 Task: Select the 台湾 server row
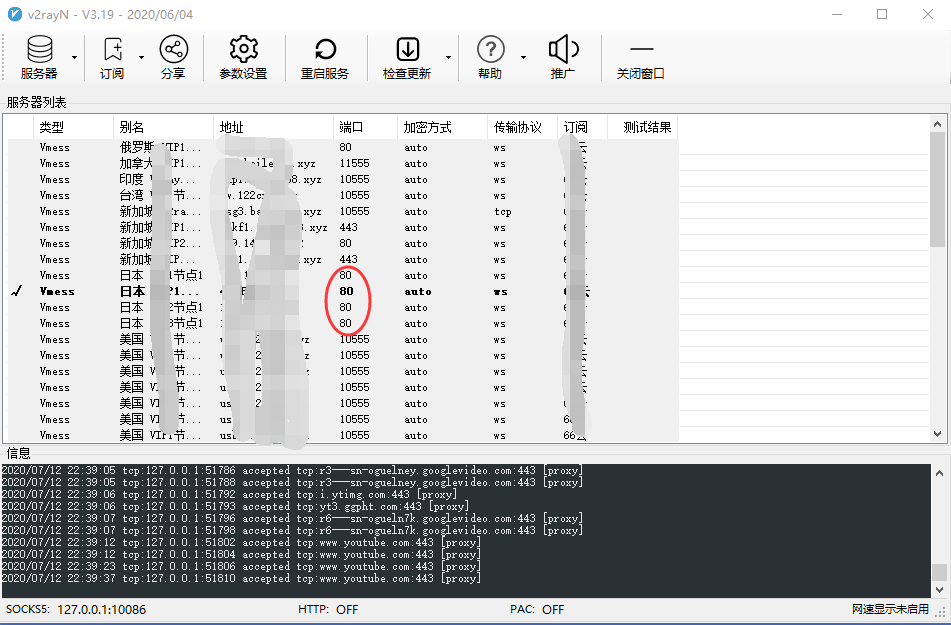click(x=343, y=195)
